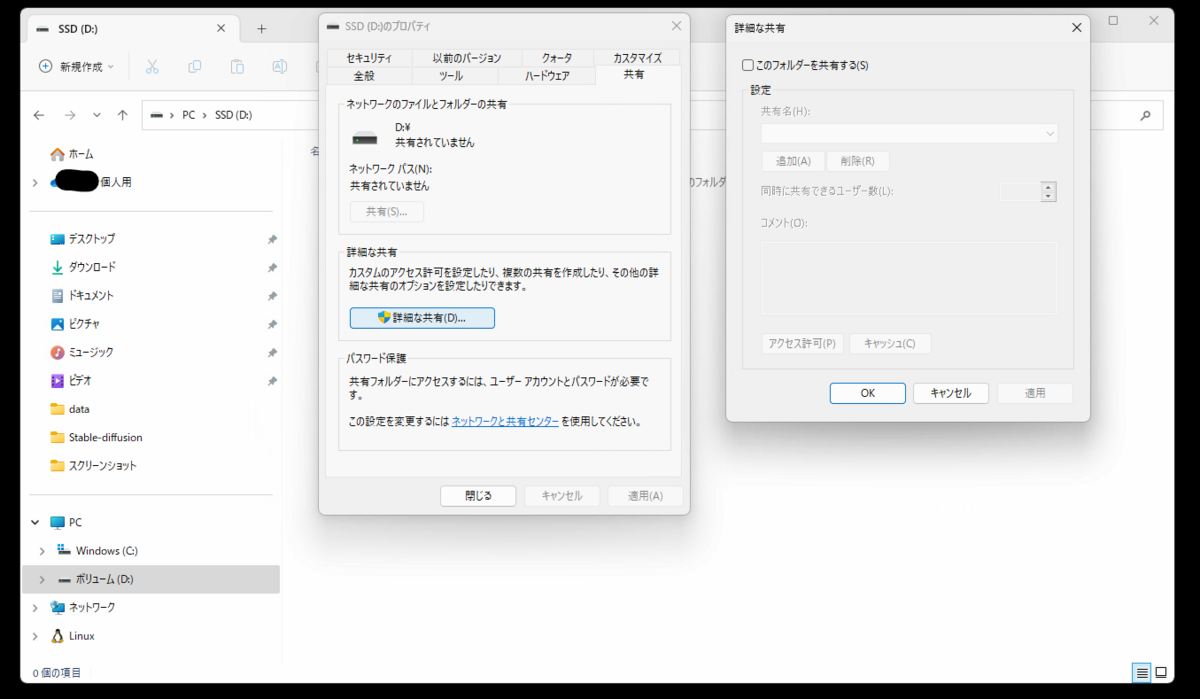
Task: Click 追加(A) button in 詳細な共有
Action: click(793, 161)
